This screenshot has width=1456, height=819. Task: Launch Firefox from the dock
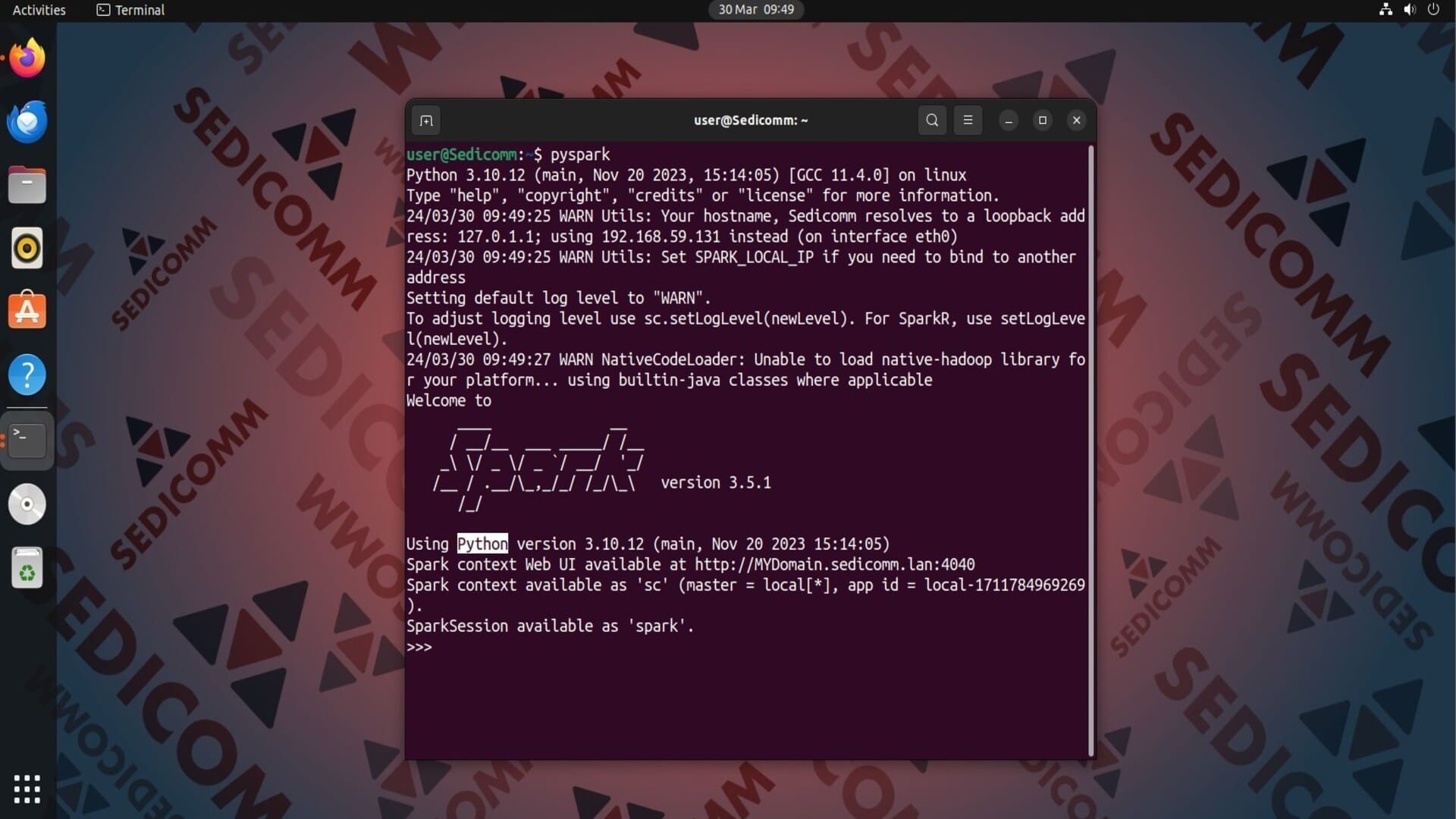pyautogui.click(x=27, y=58)
